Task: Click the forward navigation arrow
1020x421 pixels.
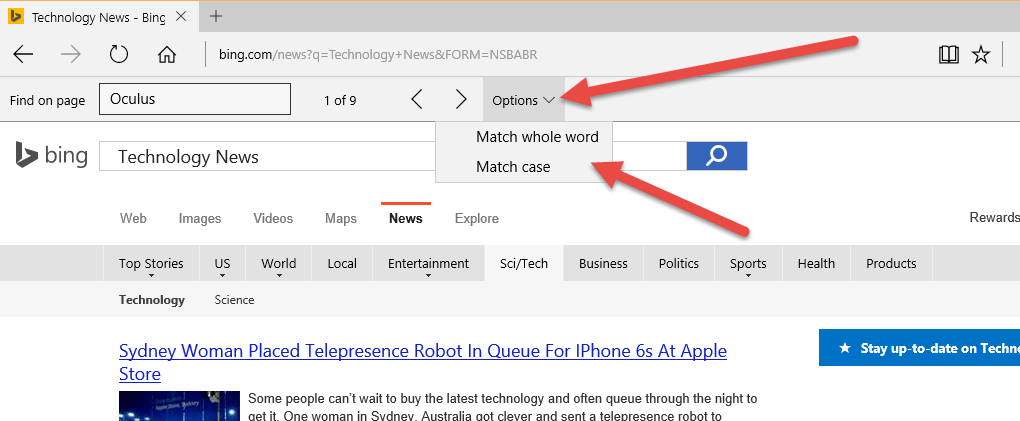Action: (70, 55)
